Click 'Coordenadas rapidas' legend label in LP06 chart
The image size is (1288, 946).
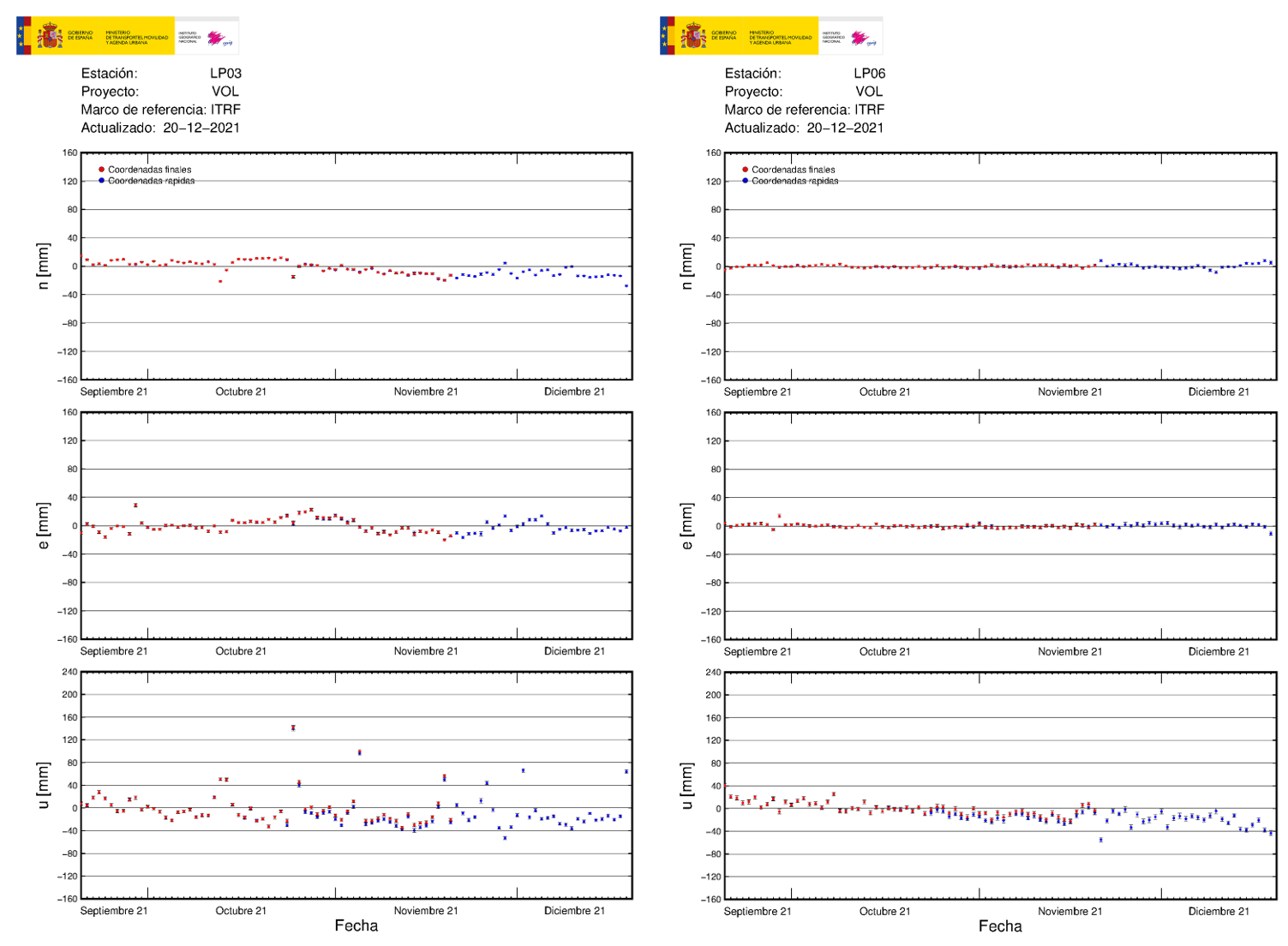[794, 181]
